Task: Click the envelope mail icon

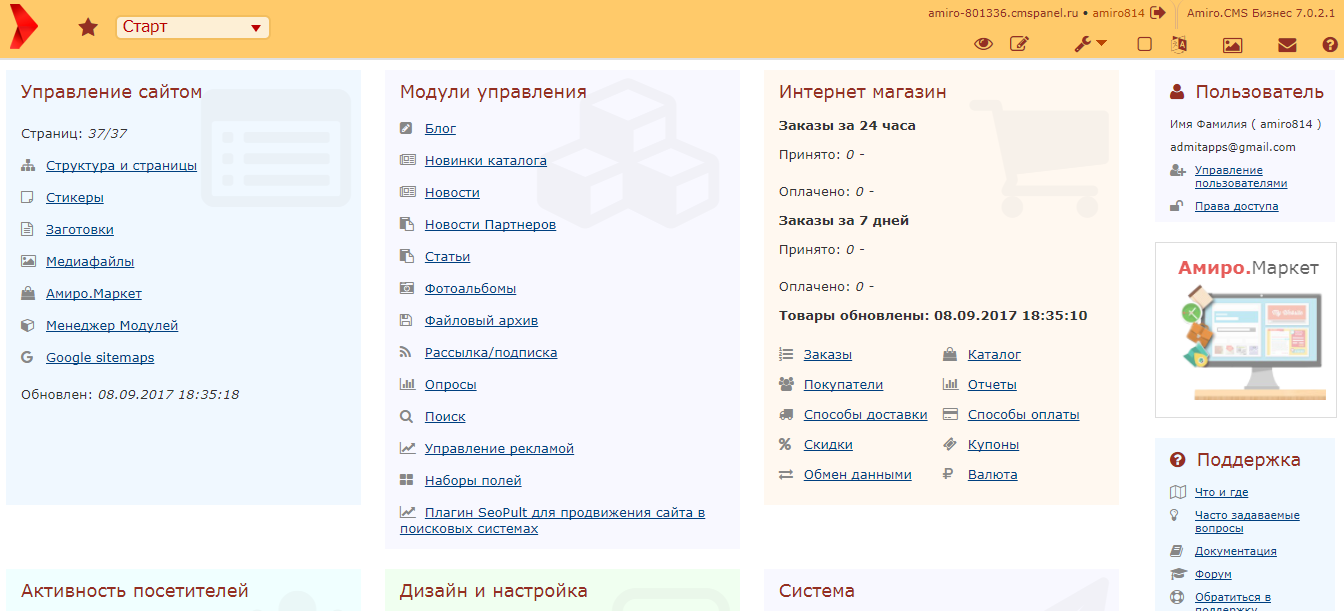Action: click(1287, 44)
